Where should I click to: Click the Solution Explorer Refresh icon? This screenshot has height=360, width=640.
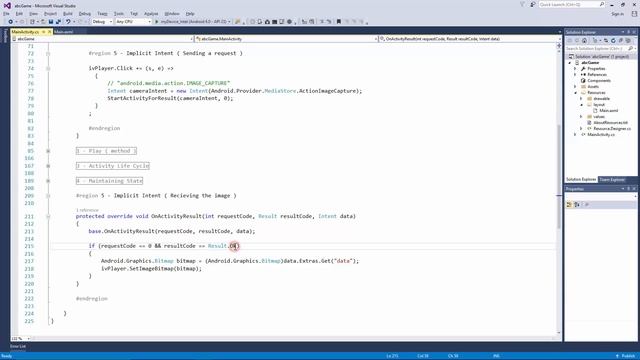(613, 40)
